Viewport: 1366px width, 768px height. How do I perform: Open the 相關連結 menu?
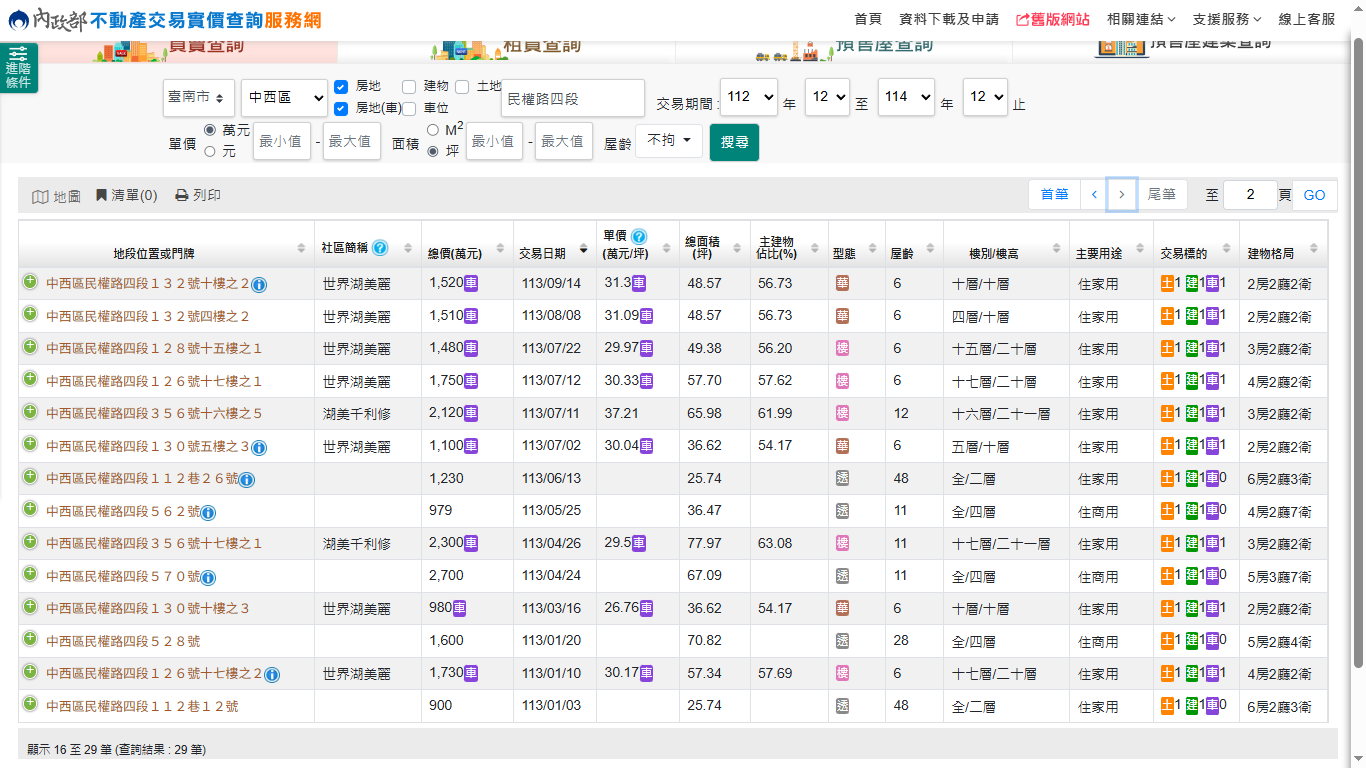pyautogui.click(x=1140, y=19)
